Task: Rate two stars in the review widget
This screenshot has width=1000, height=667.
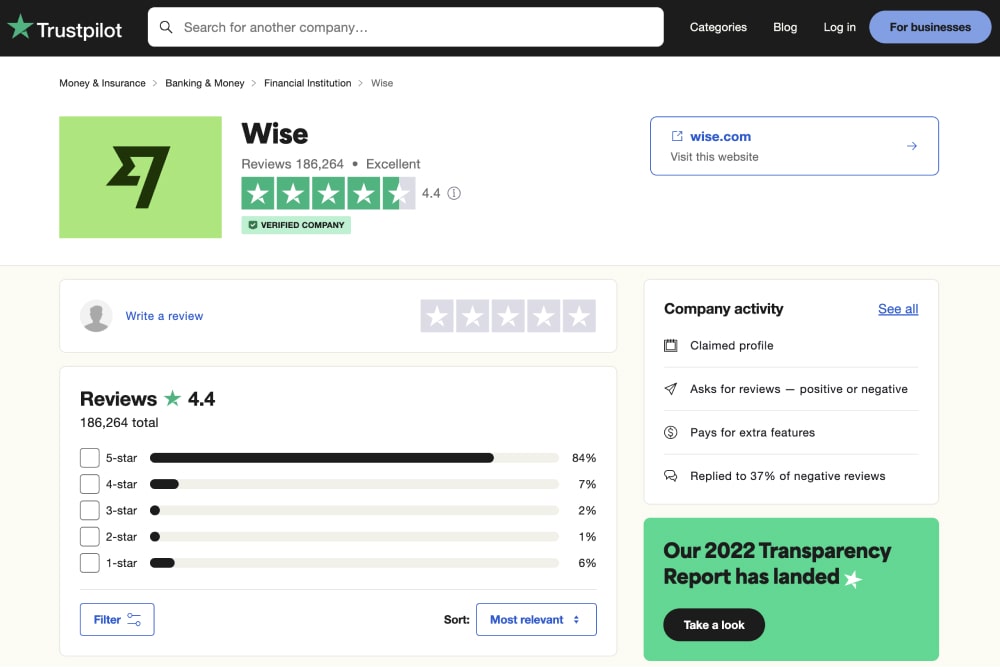Action: [x=473, y=316]
